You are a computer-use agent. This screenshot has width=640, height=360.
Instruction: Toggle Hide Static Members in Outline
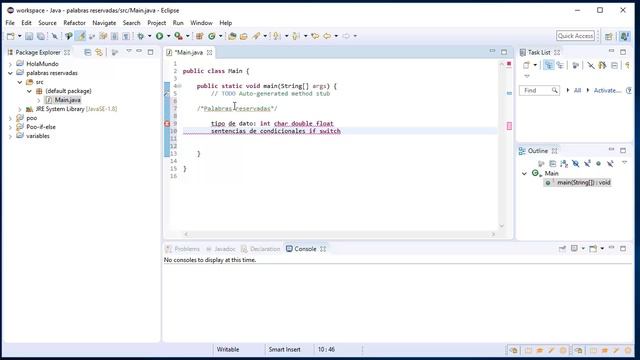587,164
